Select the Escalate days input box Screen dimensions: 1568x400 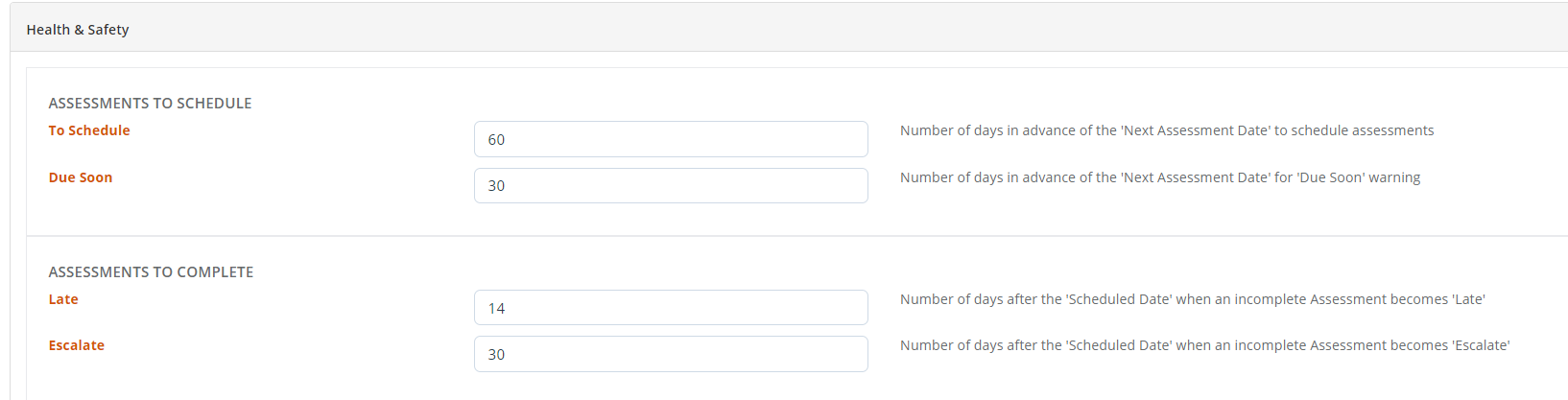670,354
